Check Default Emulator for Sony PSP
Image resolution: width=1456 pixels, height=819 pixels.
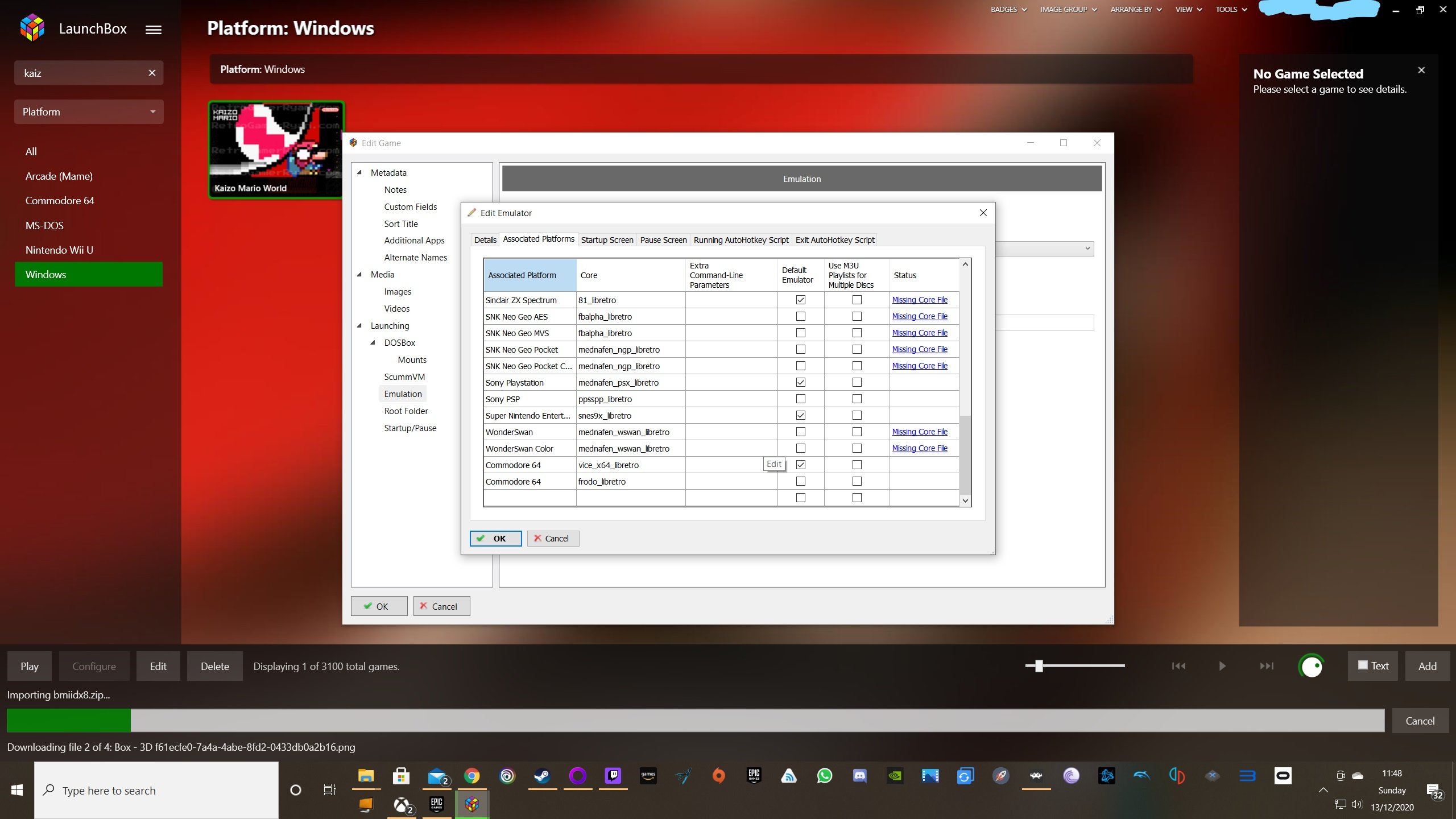click(x=801, y=399)
